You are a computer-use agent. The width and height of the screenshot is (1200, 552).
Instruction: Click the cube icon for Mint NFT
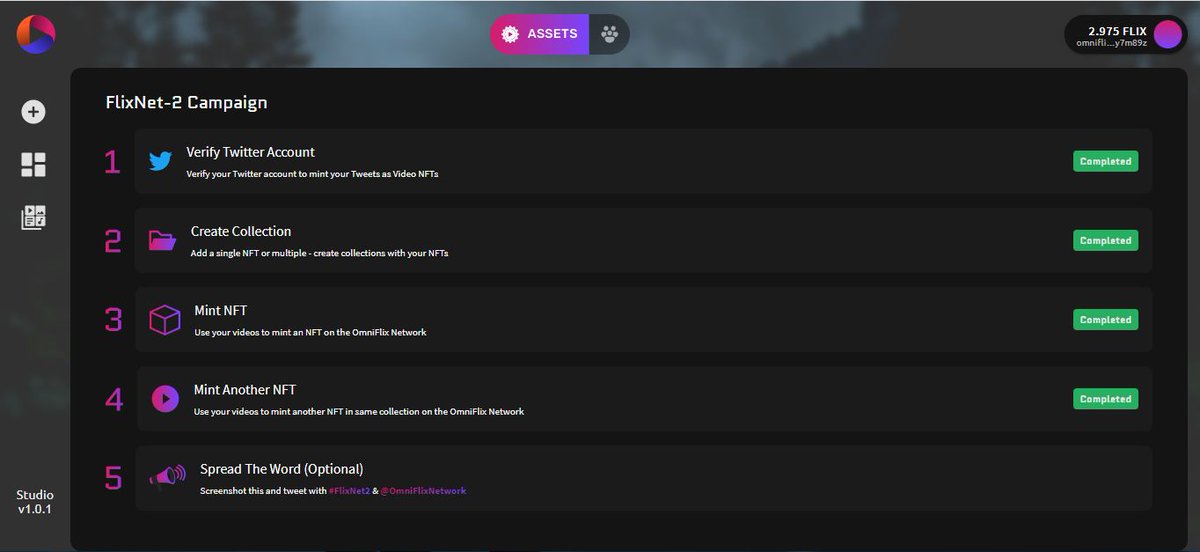[164, 320]
